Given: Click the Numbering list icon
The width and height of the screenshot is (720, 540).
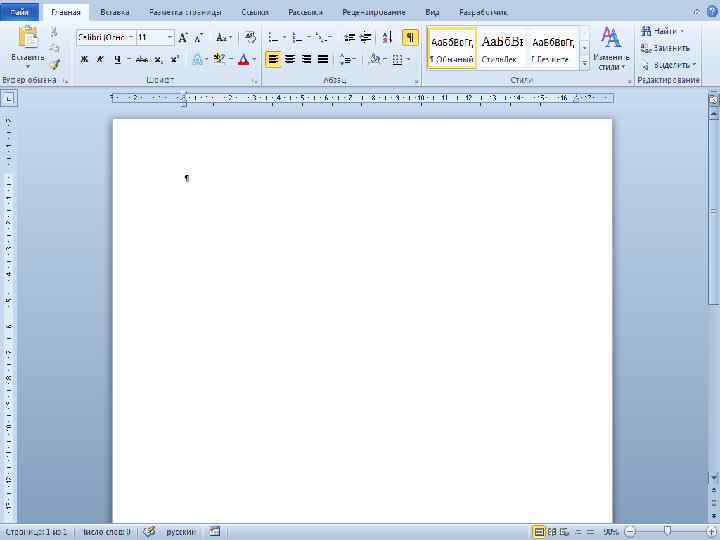Looking at the screenshot, I should [x=298, y=38].
